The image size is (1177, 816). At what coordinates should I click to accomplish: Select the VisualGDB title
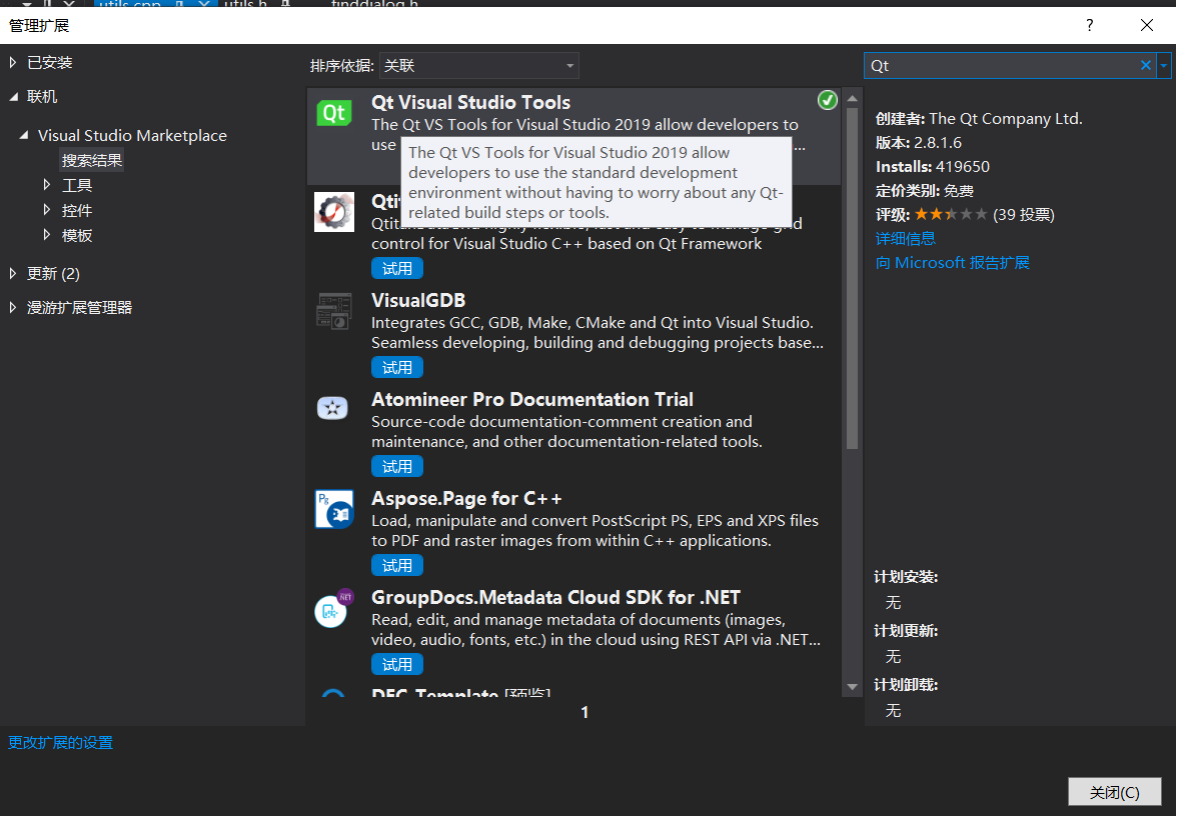pyautogui.click(x=418, y=300)
